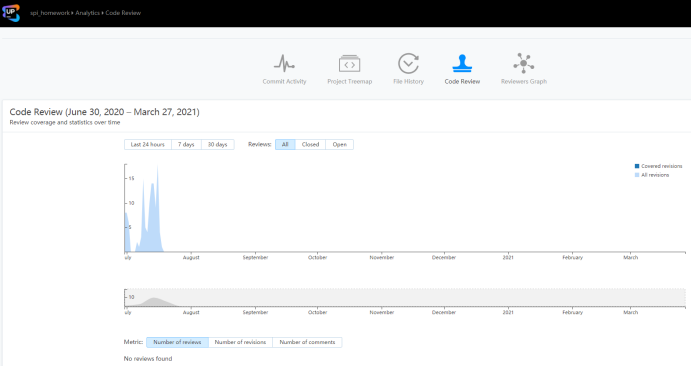The width and height of the screenshot is (692, 366).
Task: Select Number of revisions metric
Action: click(240, 342)
